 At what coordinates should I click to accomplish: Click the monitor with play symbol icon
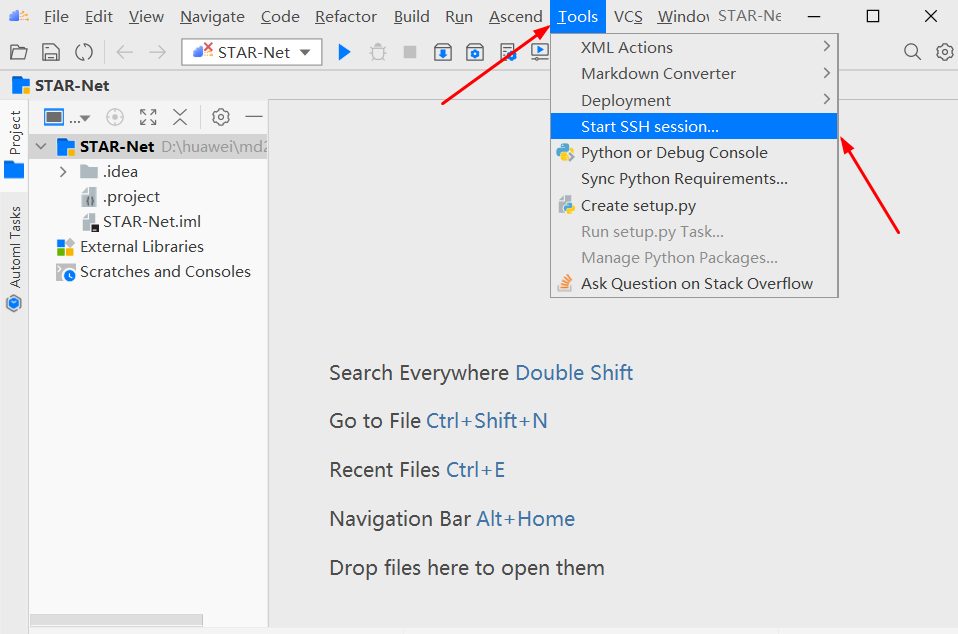click(540, 53)
